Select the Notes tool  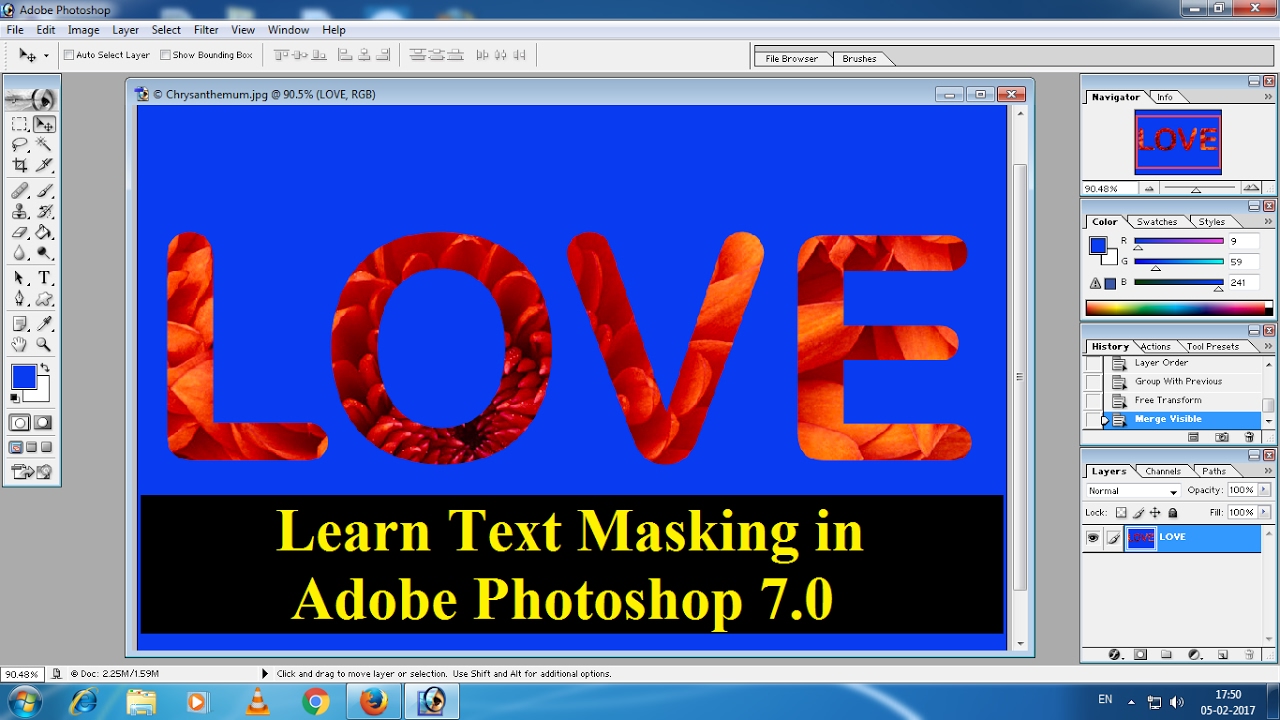[x=20, y=324]
